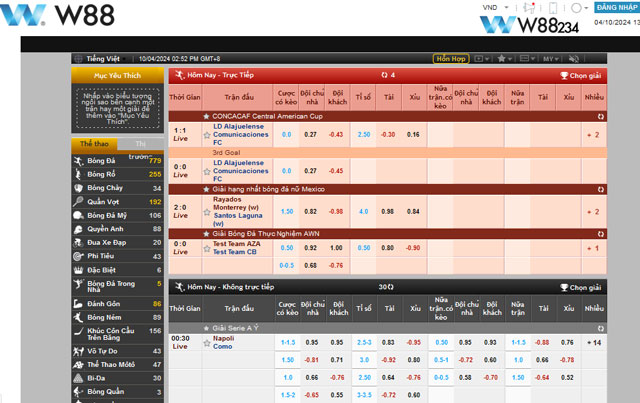Click the ĐĂNG NHẬP login button
The height and width of the screenshot is (403, 640).
click(x=617, y=8)
